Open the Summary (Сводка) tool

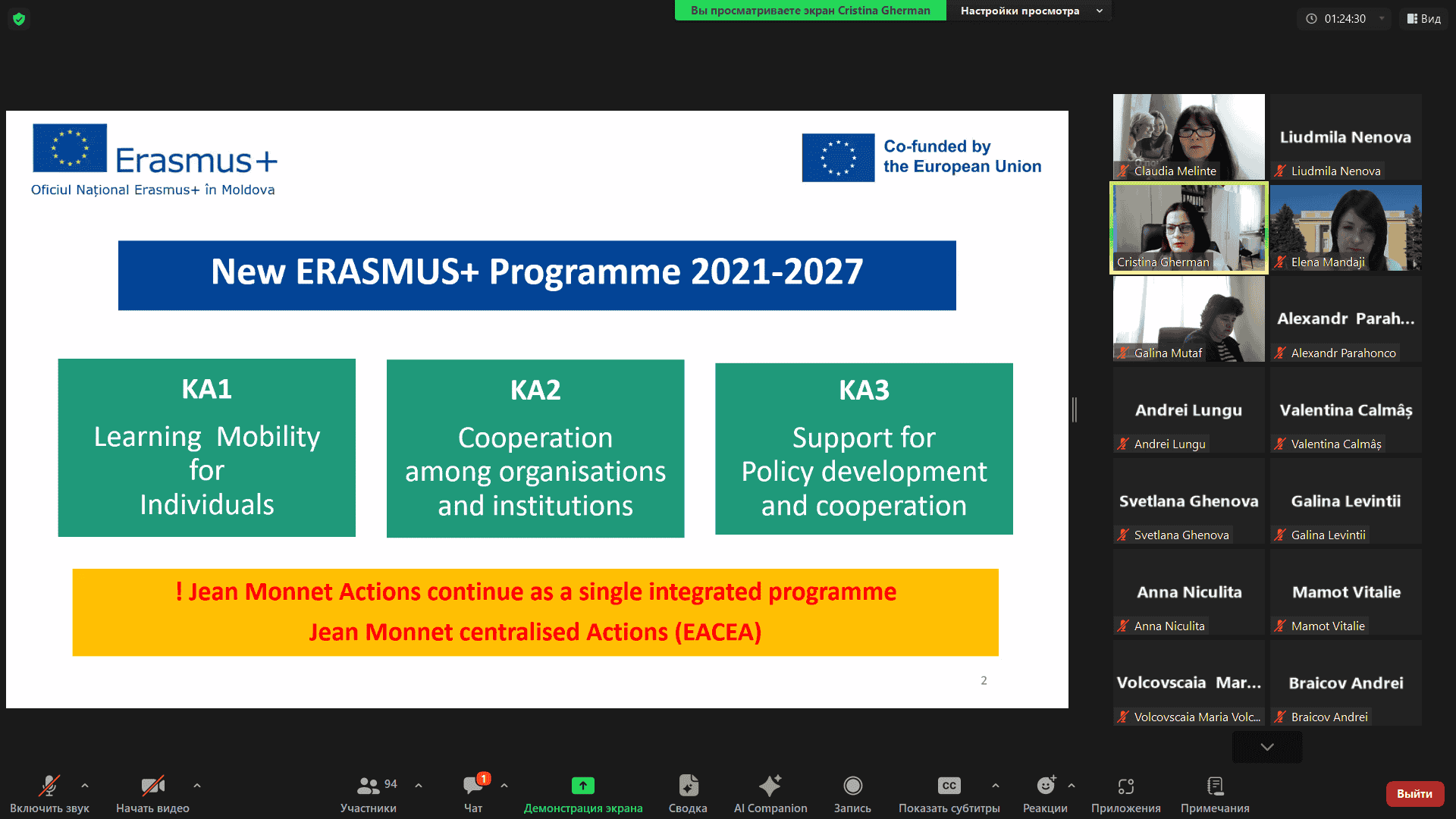pos(688,786)
